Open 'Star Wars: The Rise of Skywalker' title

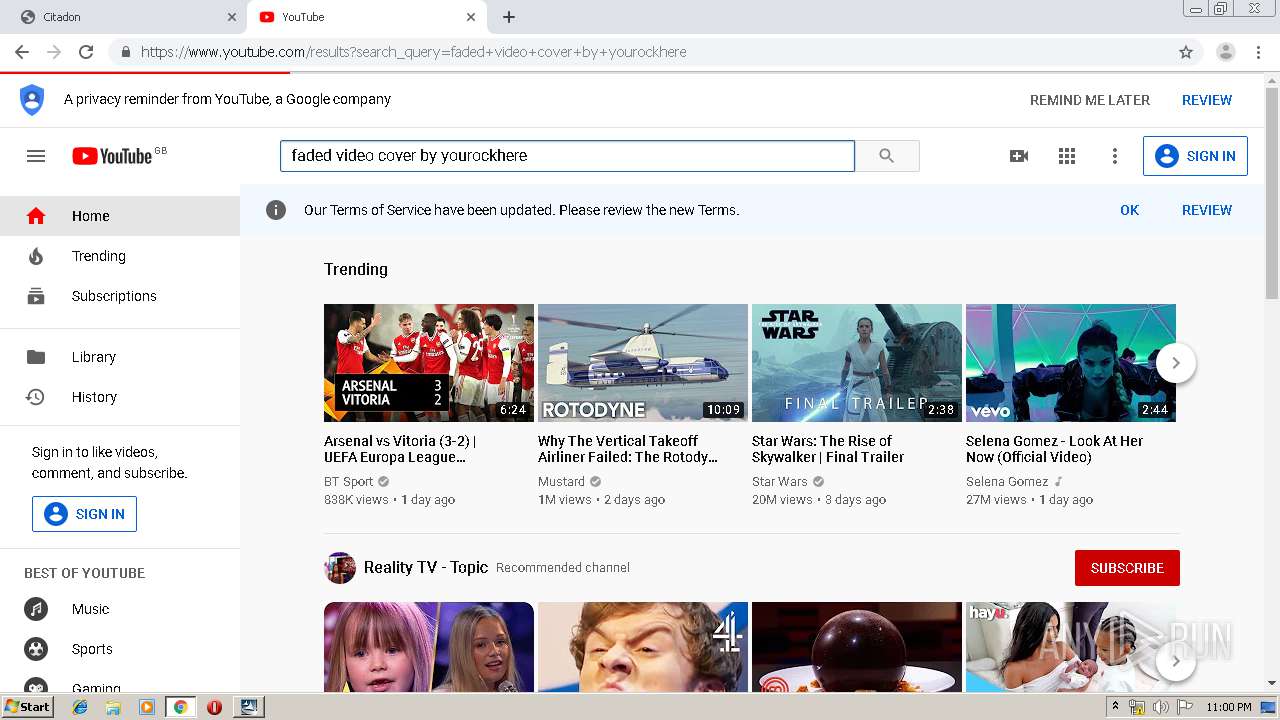pos(828,449)
